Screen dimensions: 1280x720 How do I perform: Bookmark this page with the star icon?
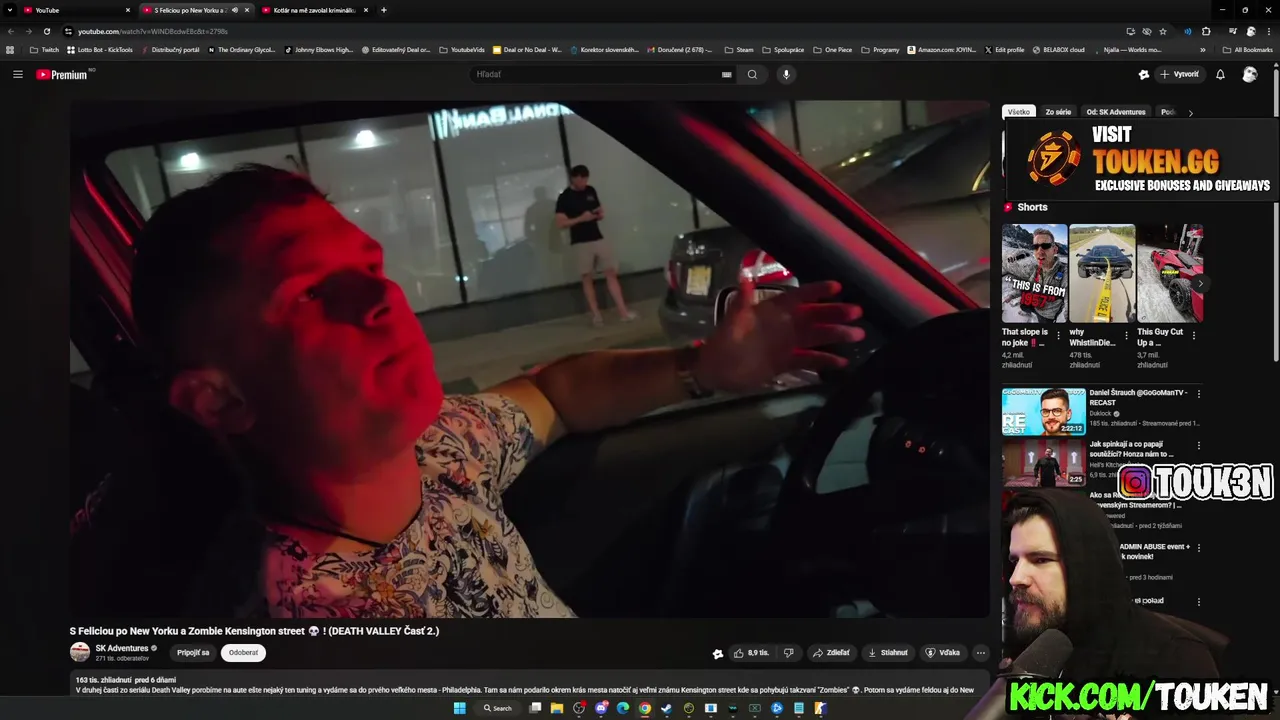[x=1163, y=31]
